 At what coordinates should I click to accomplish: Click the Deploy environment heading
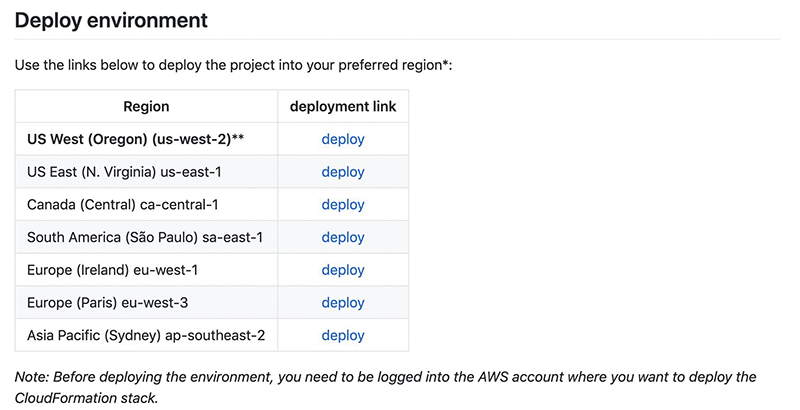pyautogui.click(x=111, y=20)
